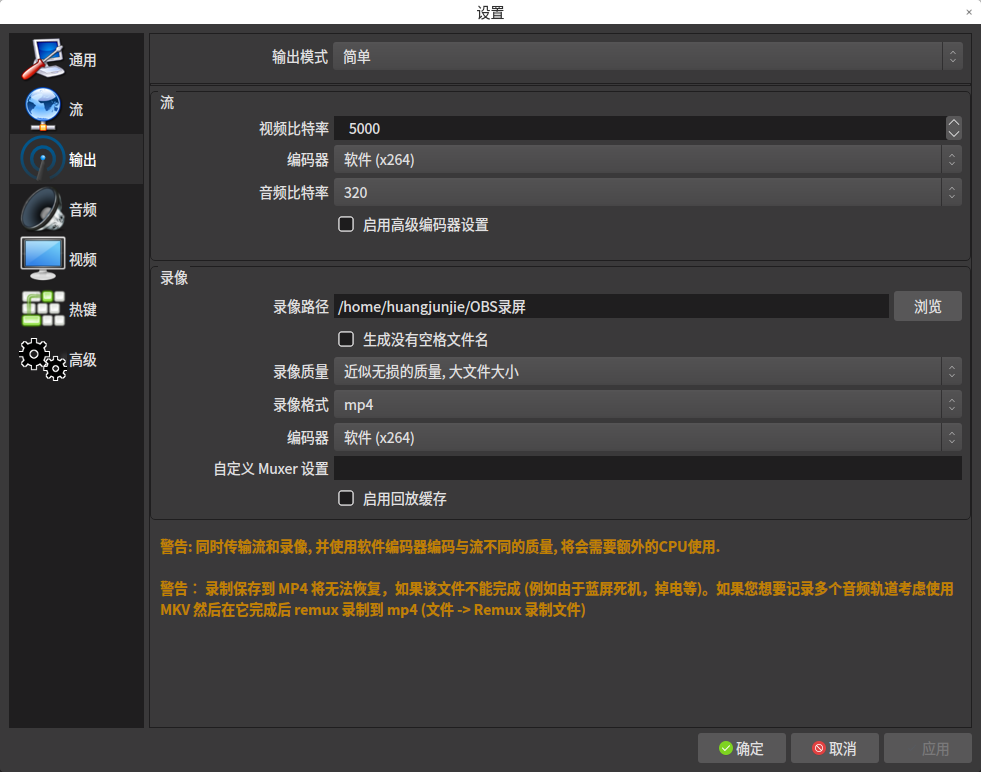The width and height of the screenshot is (981, 772).
Task: Enable 启用高级编码器设置
Action: pos(346,224)
